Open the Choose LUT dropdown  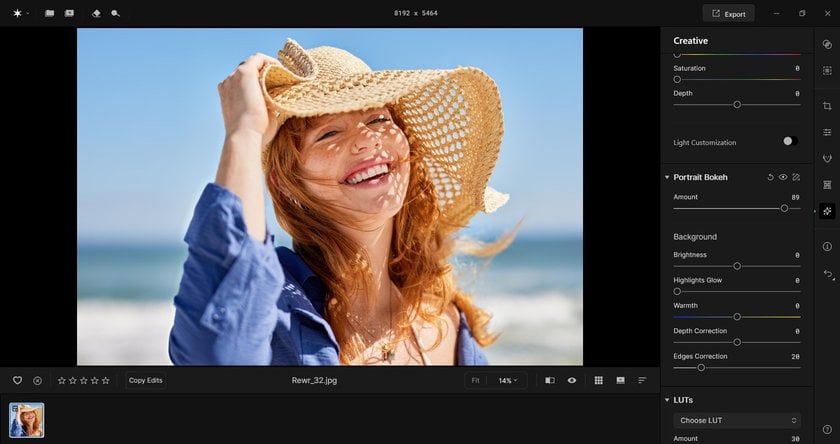(x=737, y=420)
